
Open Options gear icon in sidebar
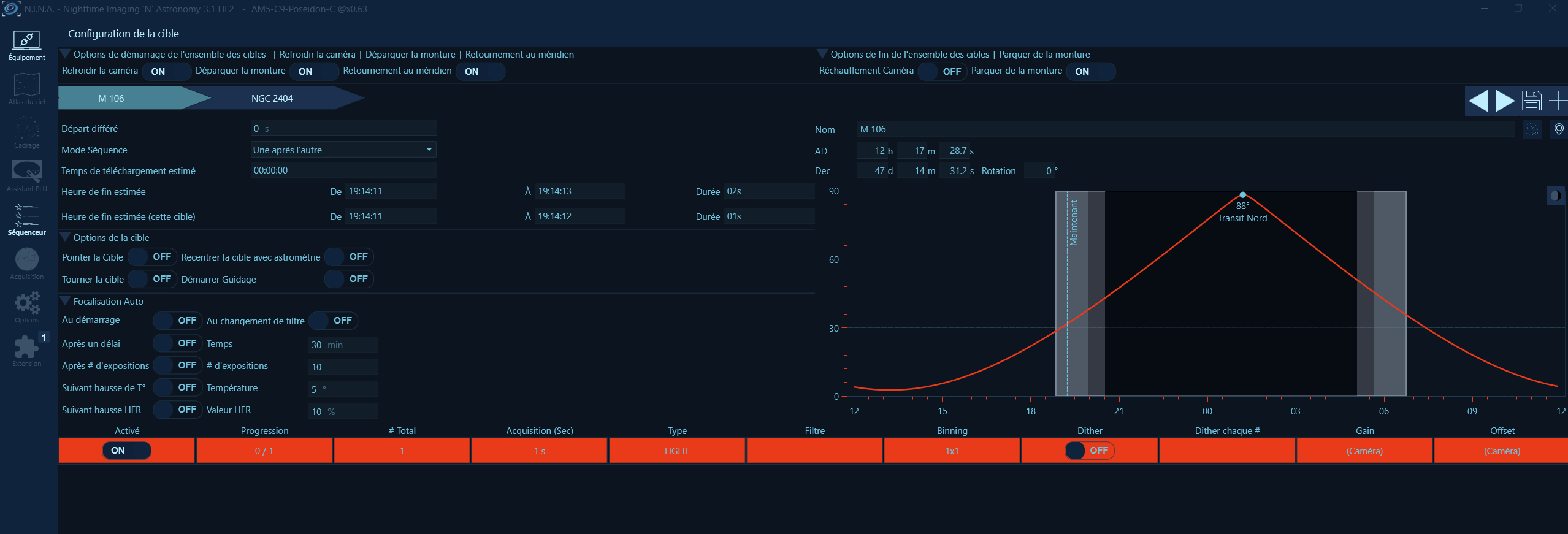point(26,307)
